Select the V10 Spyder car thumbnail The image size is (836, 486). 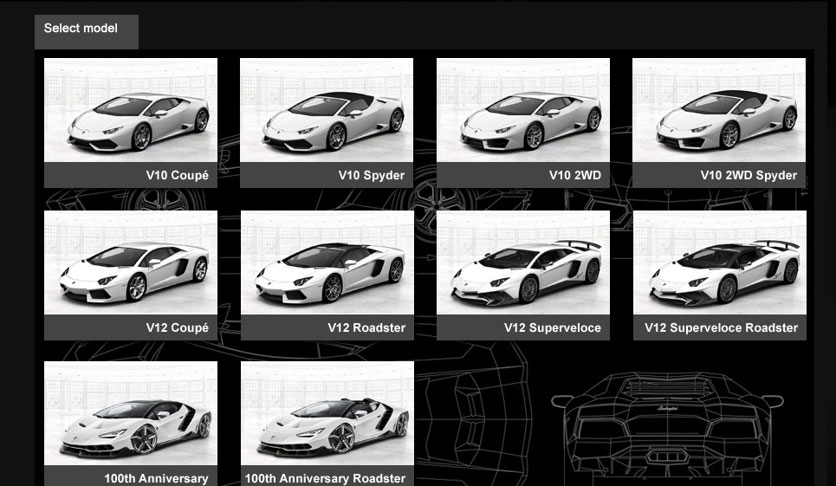[x=326, y=110]
